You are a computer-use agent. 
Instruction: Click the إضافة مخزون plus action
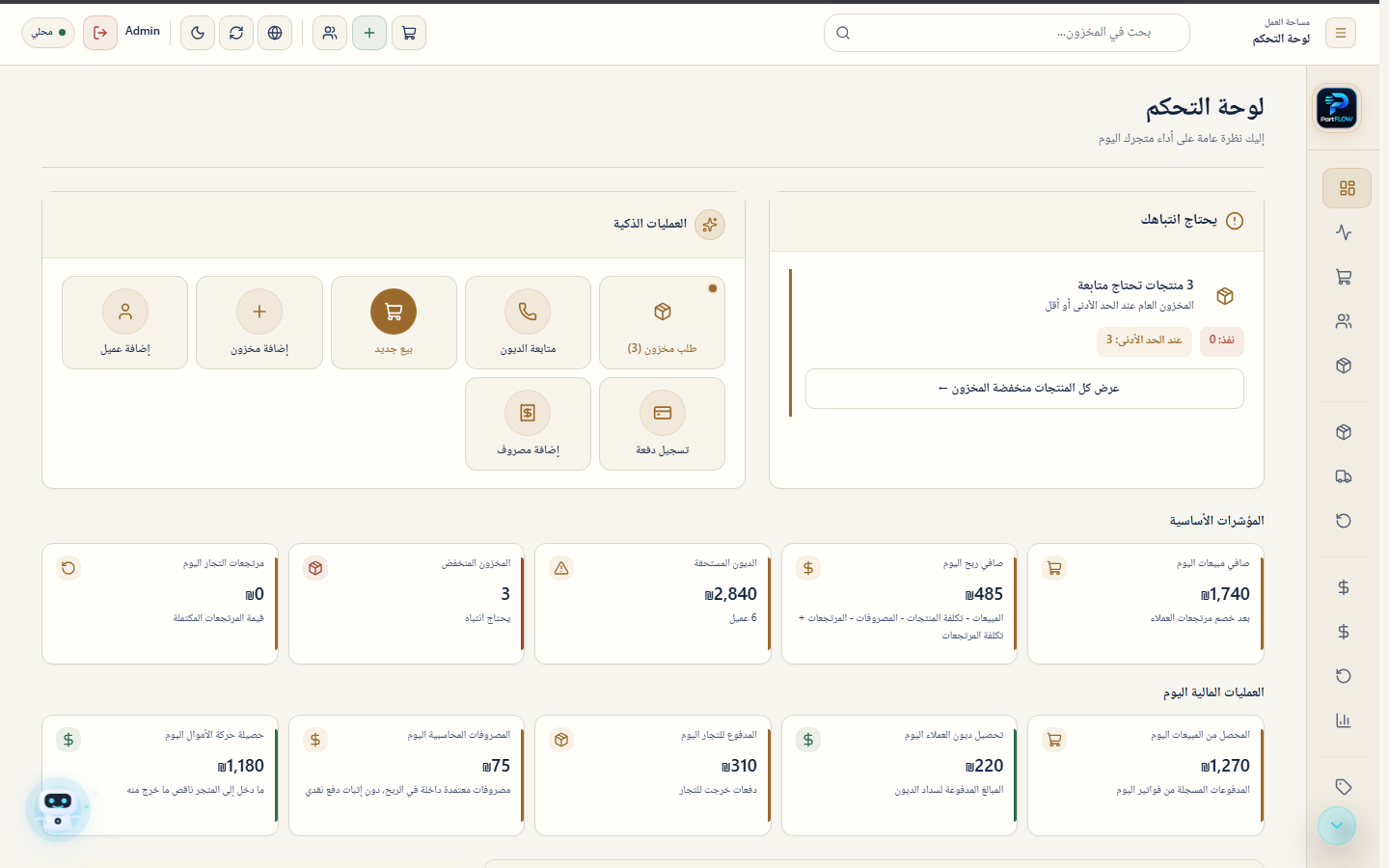coord(259,322)
